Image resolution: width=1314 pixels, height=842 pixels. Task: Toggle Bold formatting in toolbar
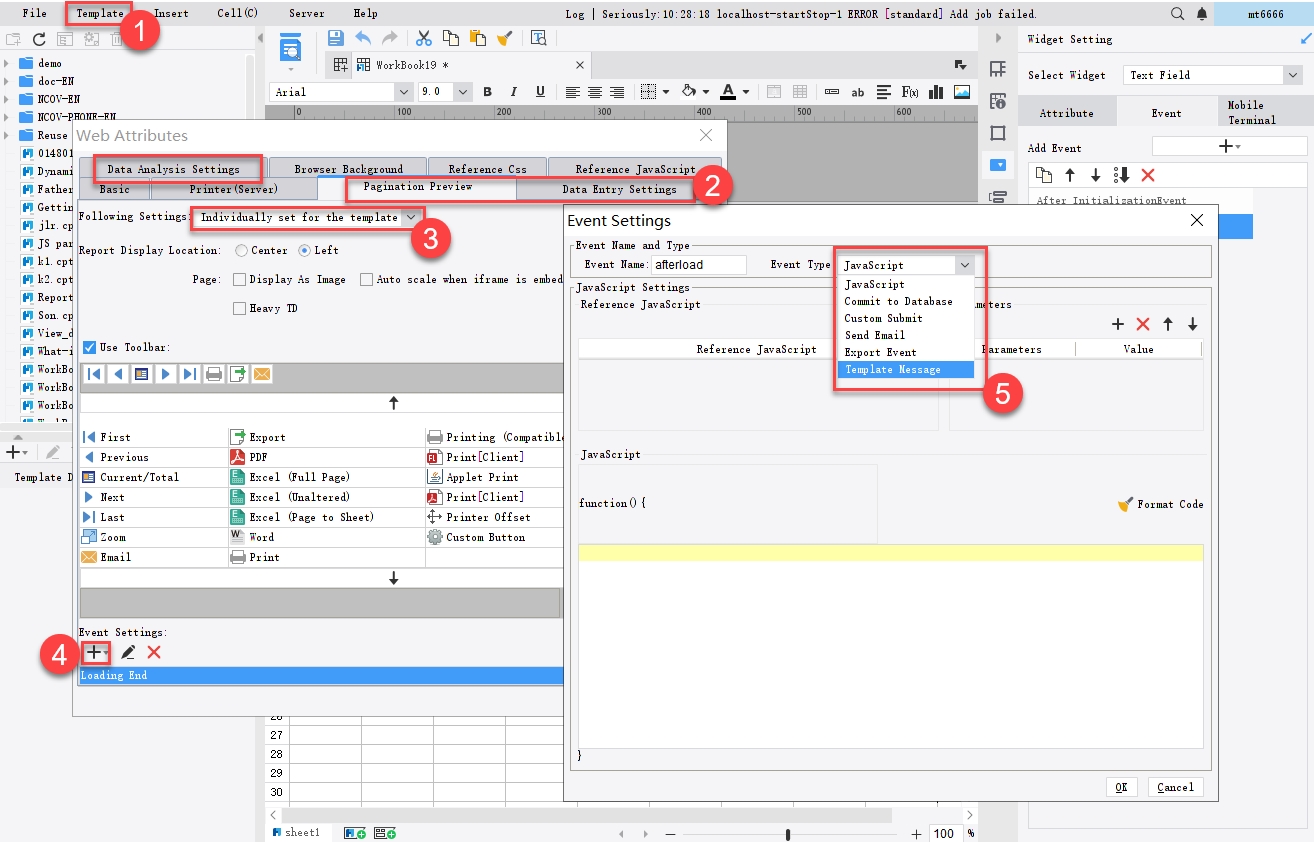click(x=488, y=92)
